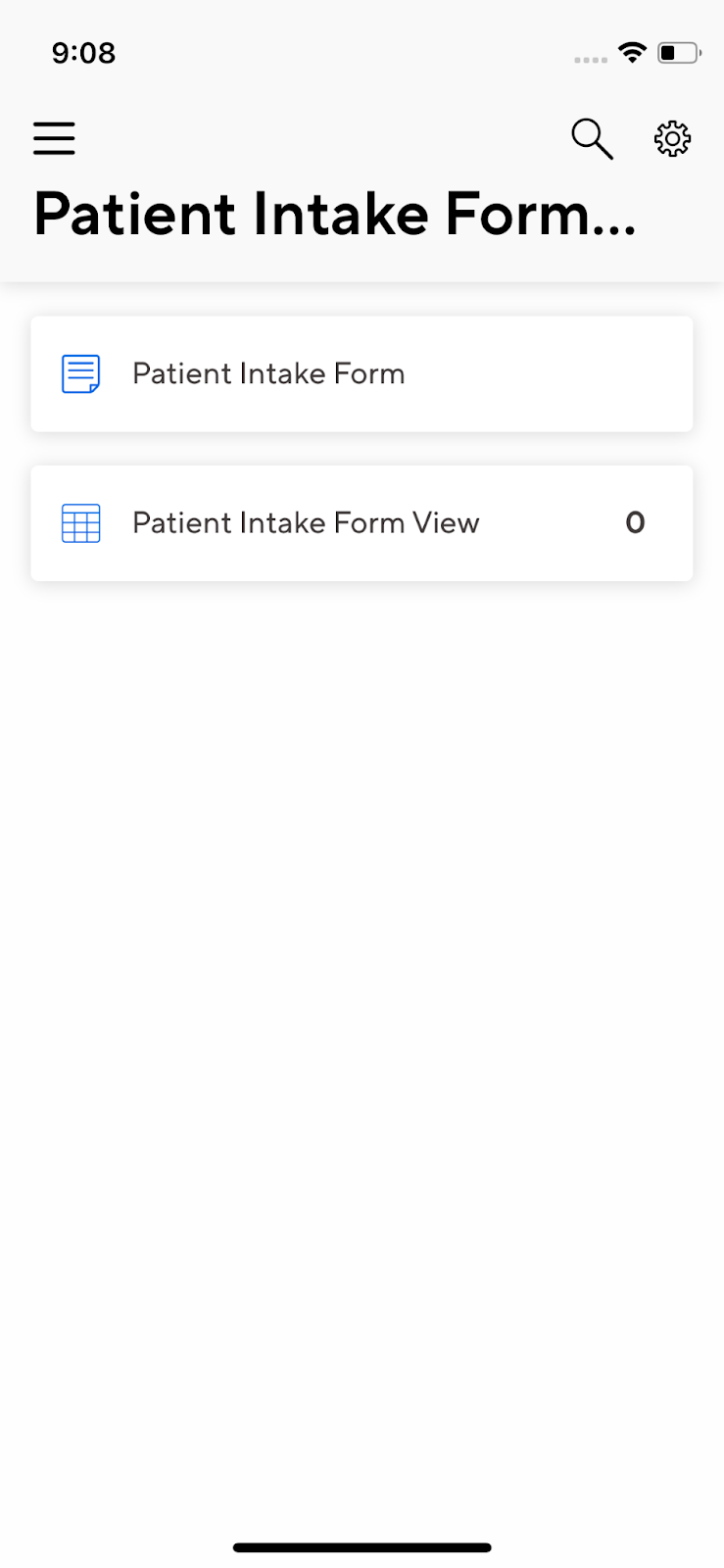Tap the home indicator bar at bottom

(x=362, y=1547)
